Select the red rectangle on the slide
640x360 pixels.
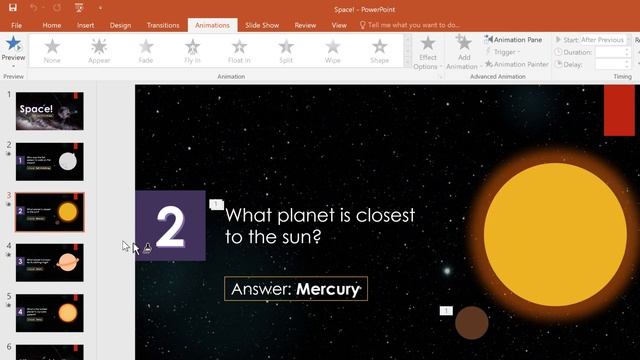click(619, 110)
